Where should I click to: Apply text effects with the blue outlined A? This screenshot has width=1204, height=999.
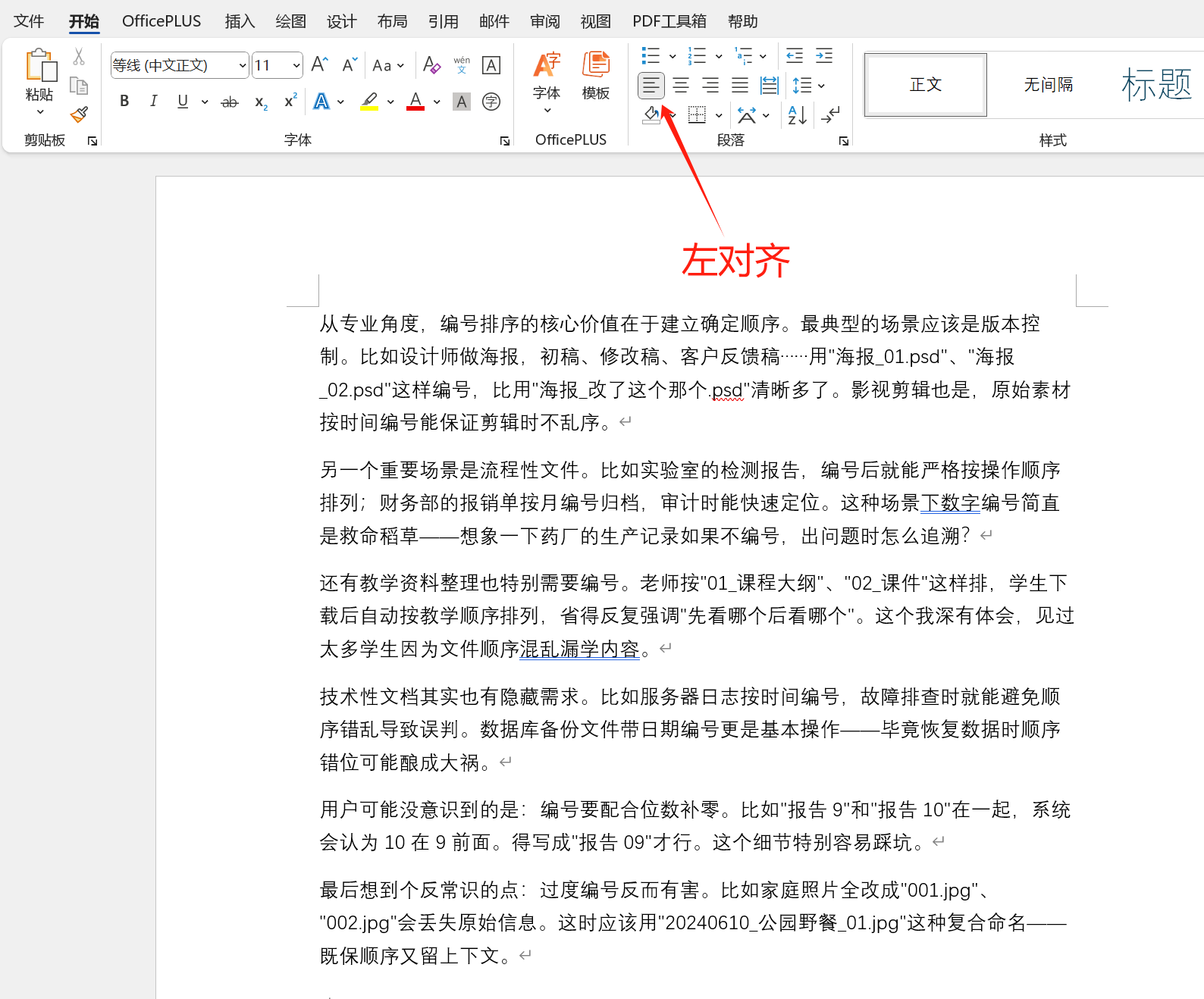[321, 102]
